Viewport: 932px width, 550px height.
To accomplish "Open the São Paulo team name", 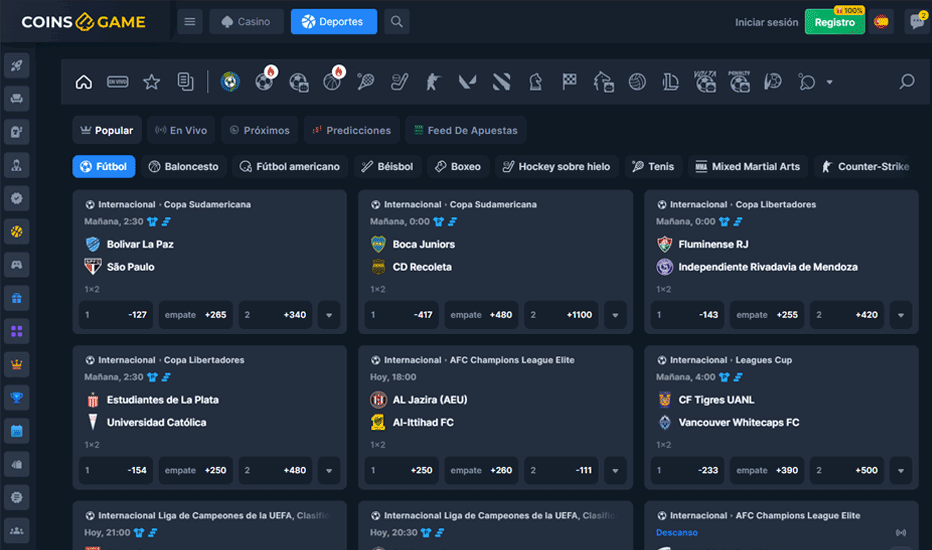I will pyautogui.click(x=131, y=267).
